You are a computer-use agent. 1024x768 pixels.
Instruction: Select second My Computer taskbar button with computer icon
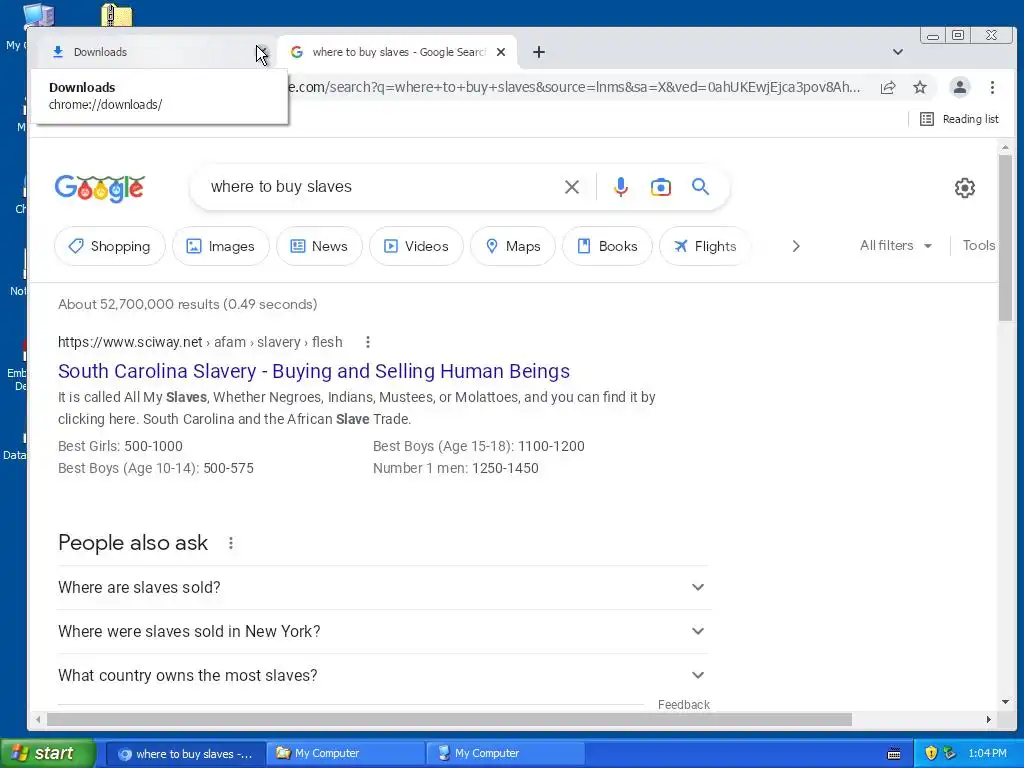pos(505,754)
